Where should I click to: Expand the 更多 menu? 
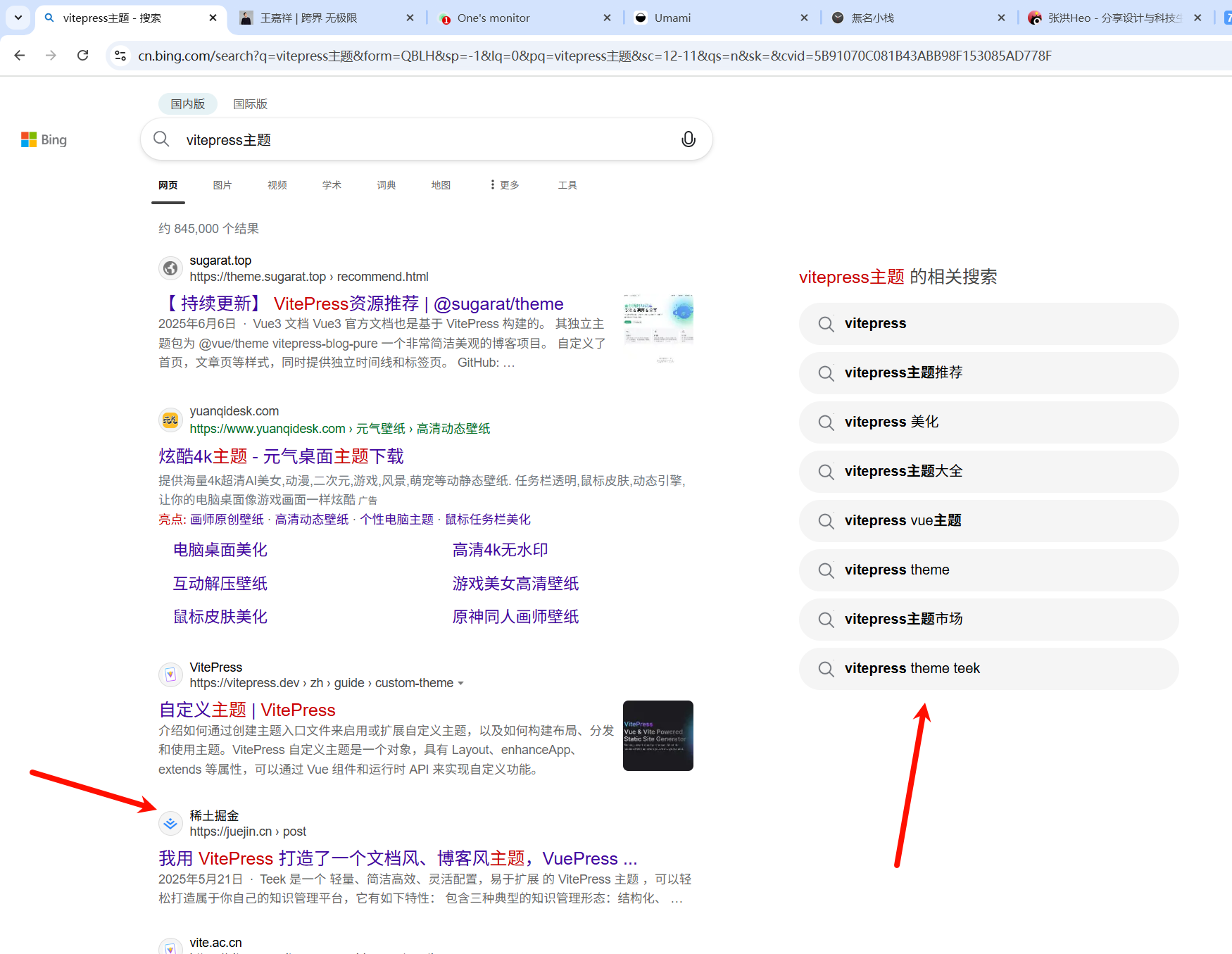coord(505,185)
